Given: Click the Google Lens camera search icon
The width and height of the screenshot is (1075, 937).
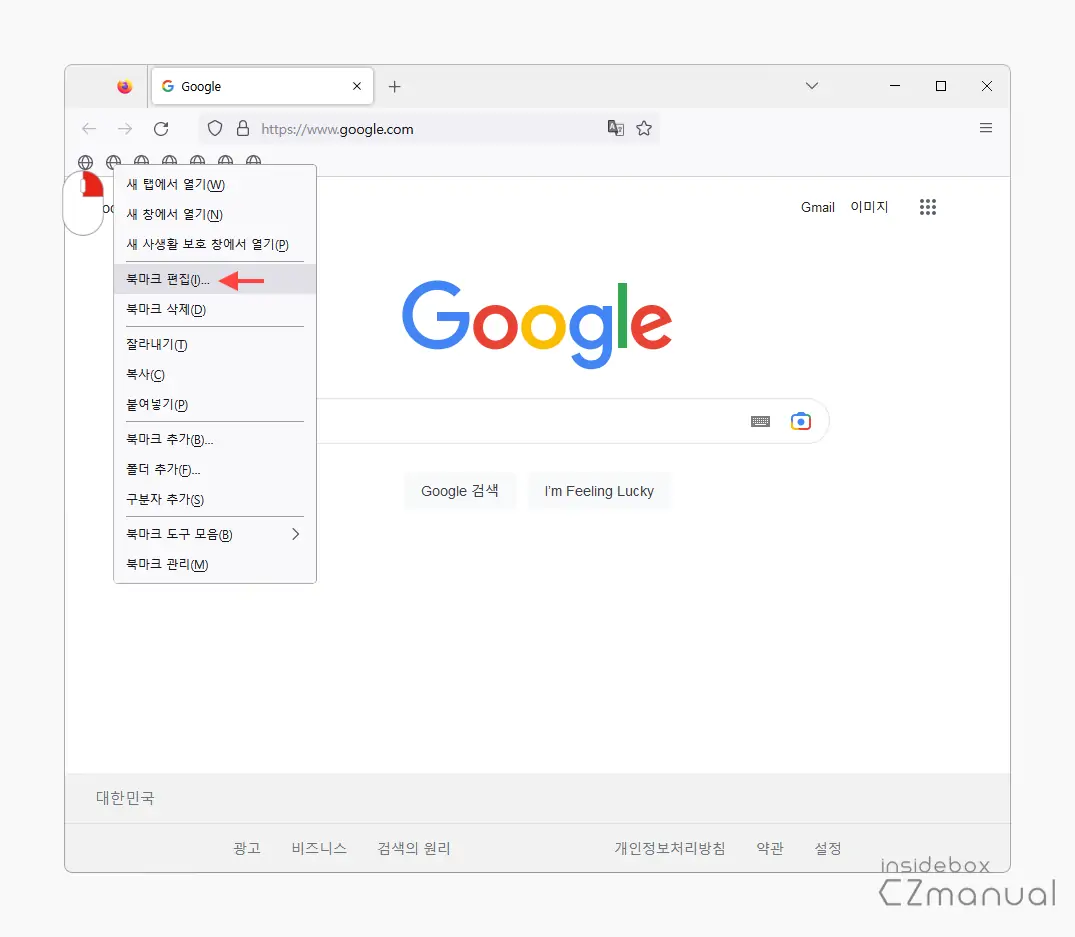Looking at the screenshot, I should pos(800,421).
